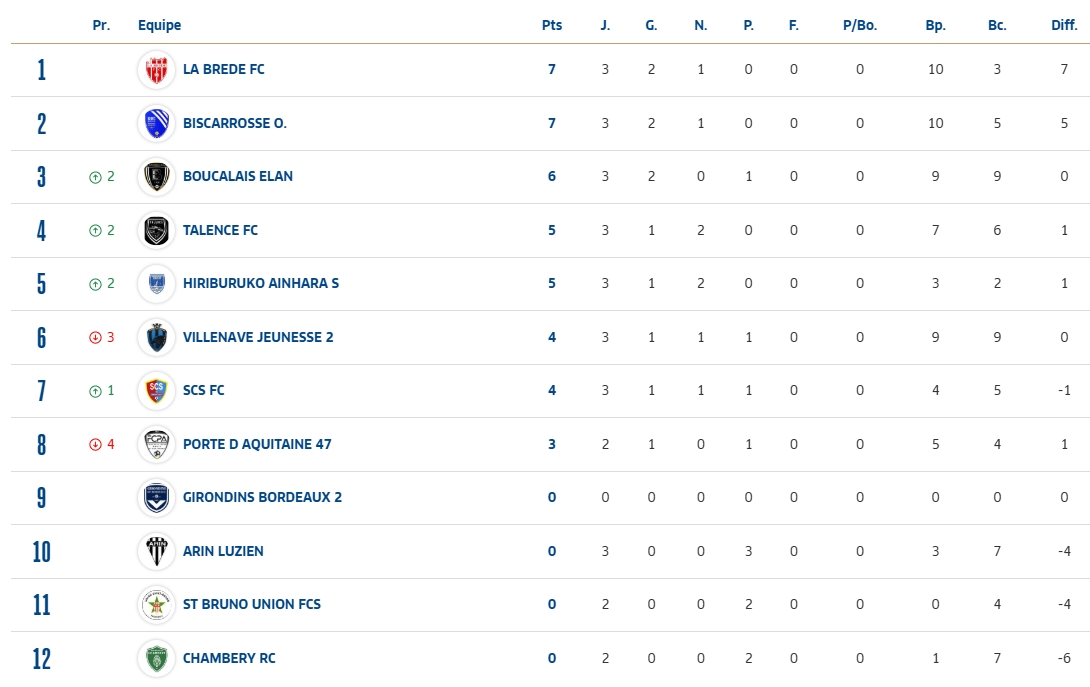
Task: Click the ST Bruno Union FCS star logo
Action: pyautogui.click(x=156, y=605)
